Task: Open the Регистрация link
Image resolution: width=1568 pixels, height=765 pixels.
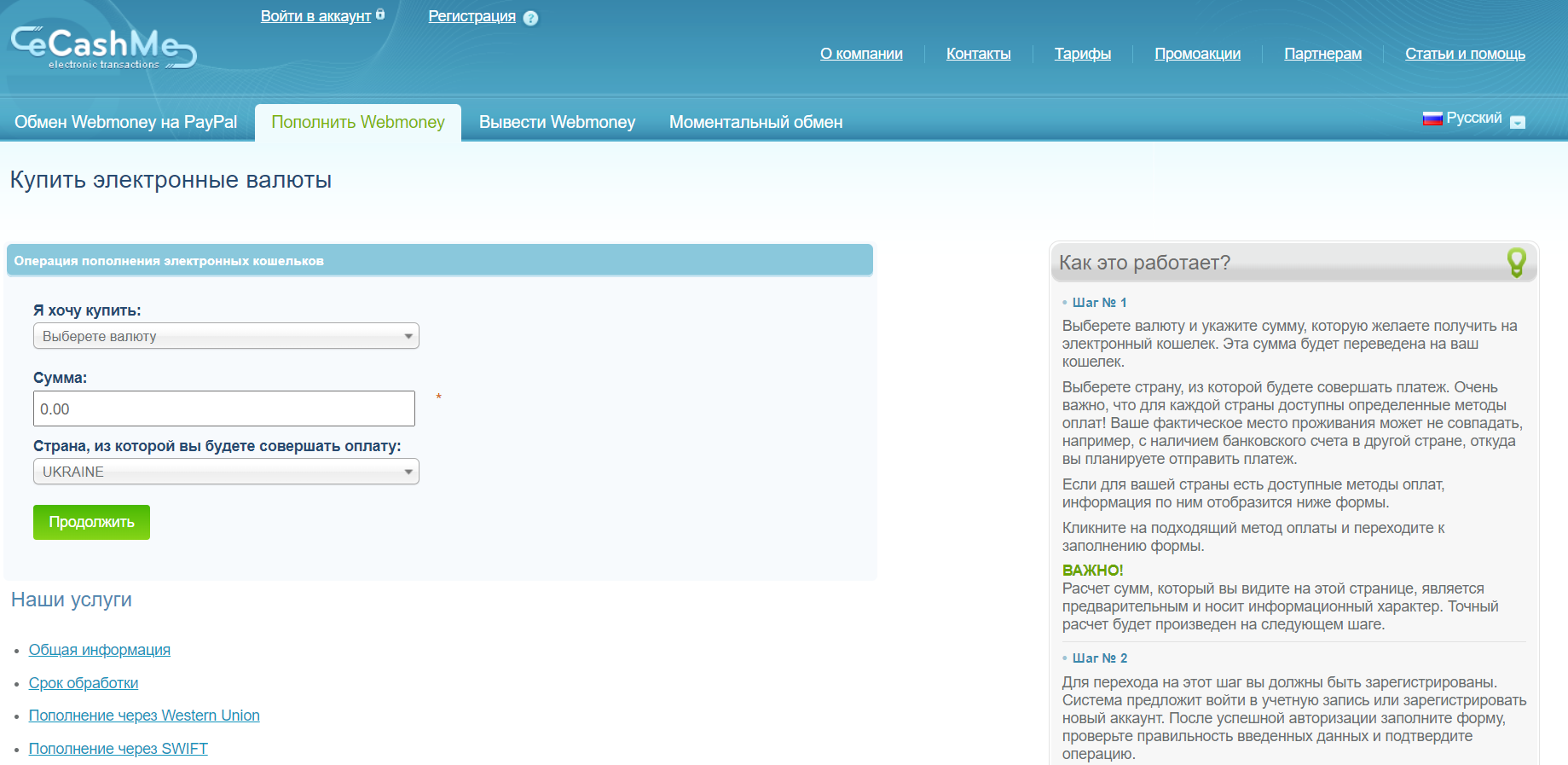Action: pyautogui.click(x=472, y=16)
